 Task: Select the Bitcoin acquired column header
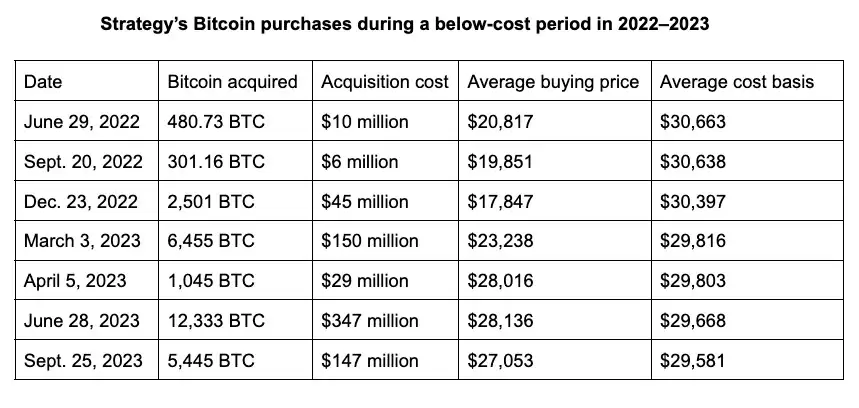232,82
